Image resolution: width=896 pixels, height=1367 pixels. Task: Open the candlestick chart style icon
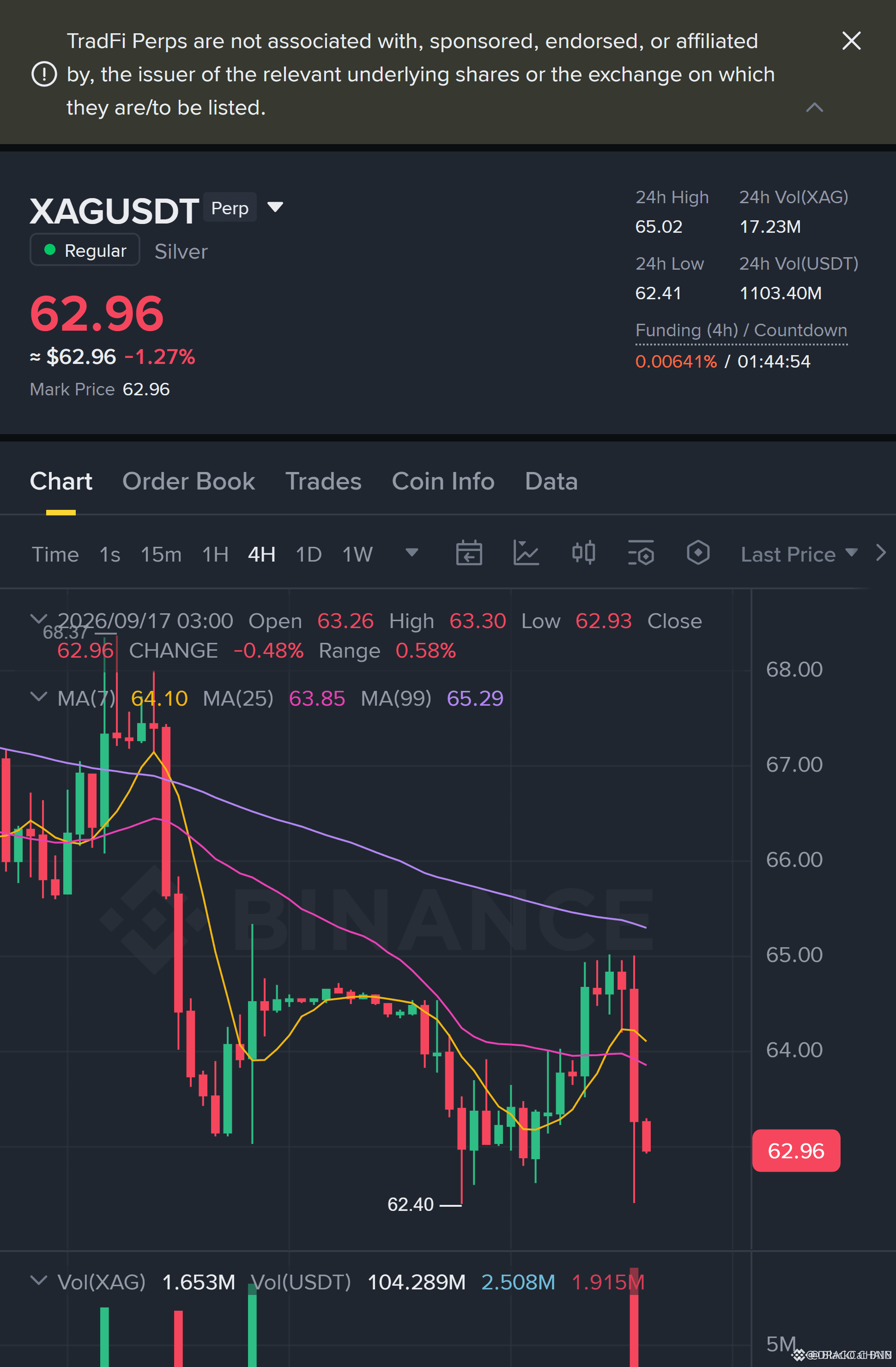click(583, 554)
